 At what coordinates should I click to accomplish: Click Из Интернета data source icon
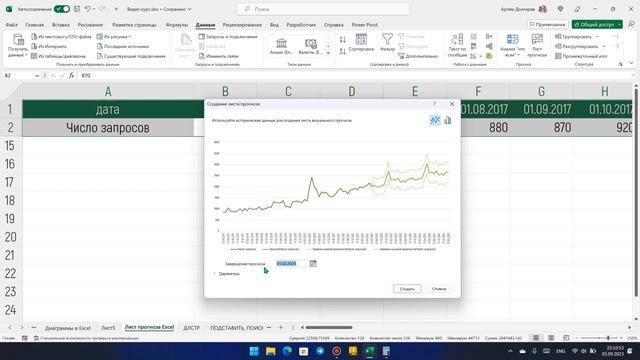tap(34, 47)
